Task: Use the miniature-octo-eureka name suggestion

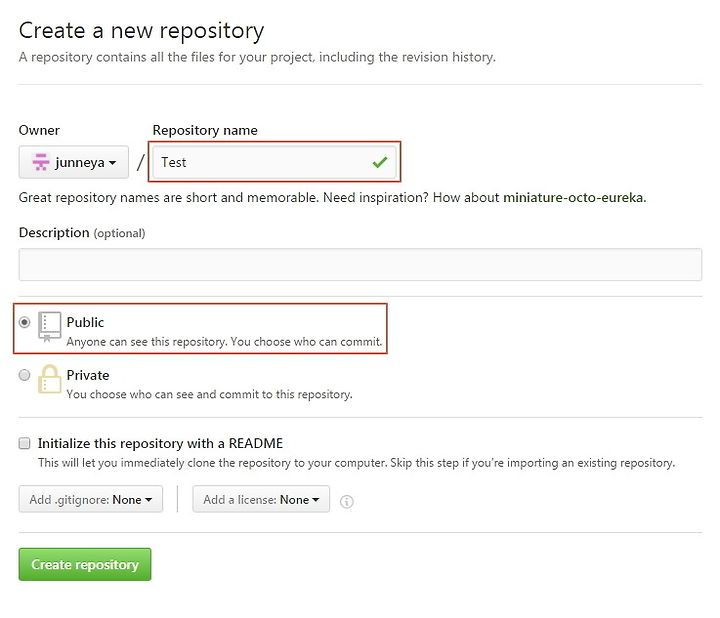Action: pos(574,197)
